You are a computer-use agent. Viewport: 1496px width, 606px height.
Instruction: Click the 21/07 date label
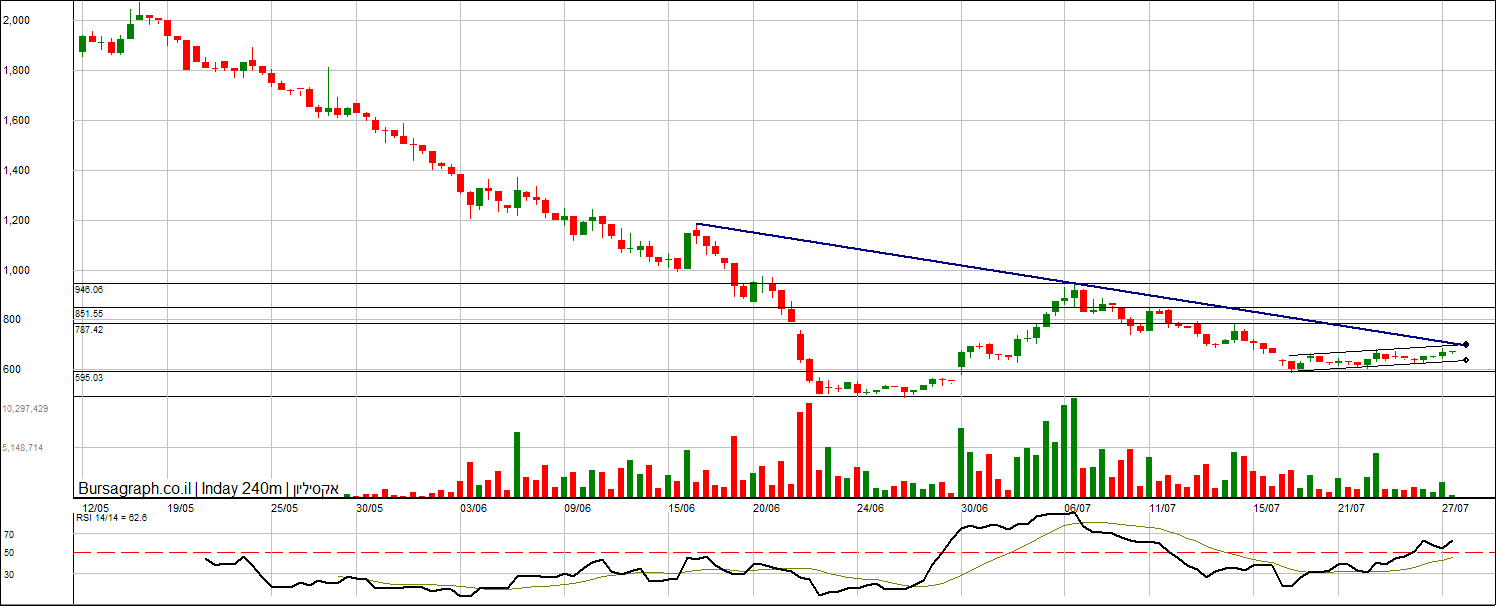[x=1351, y=508]
